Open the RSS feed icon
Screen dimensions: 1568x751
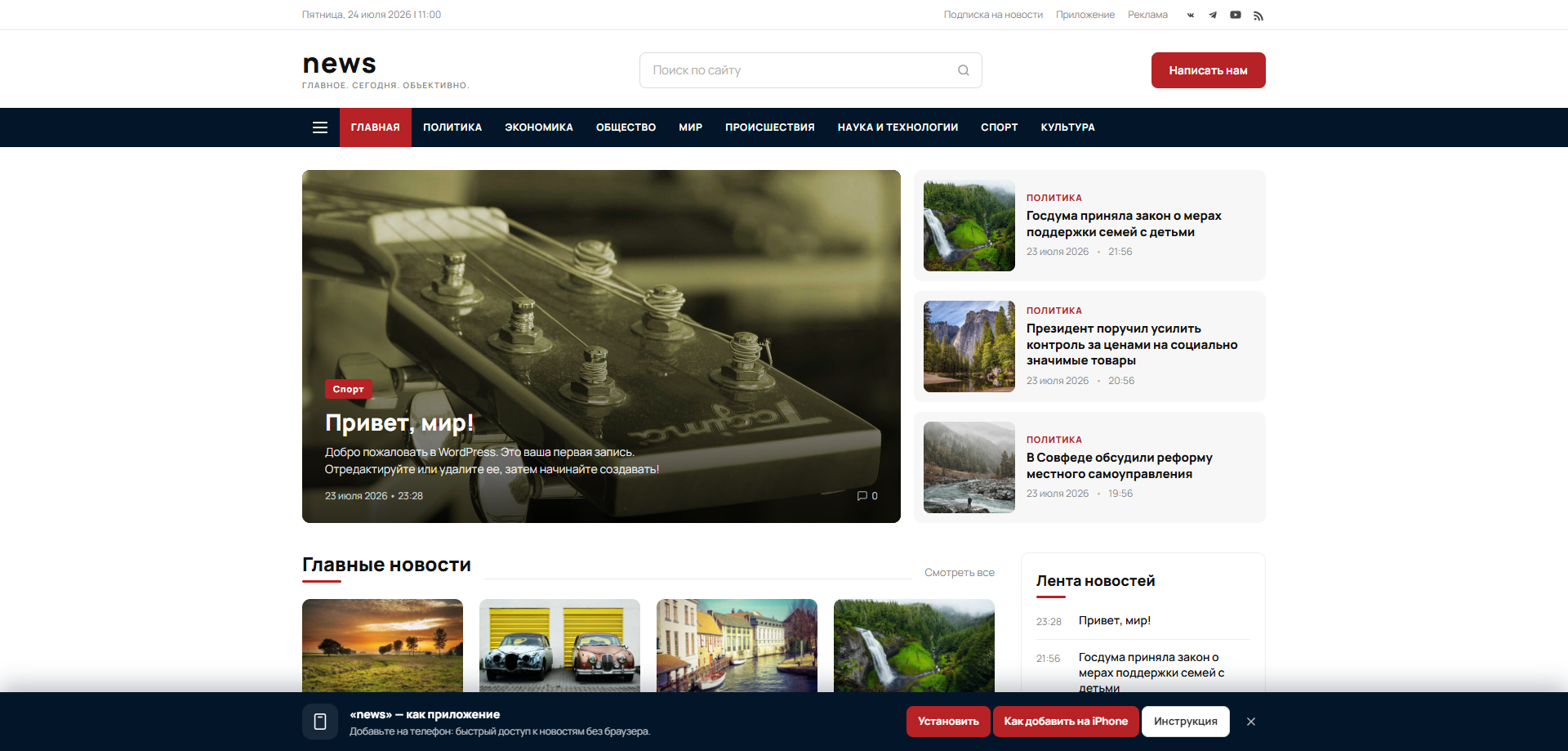click(x=1258, y=16)
